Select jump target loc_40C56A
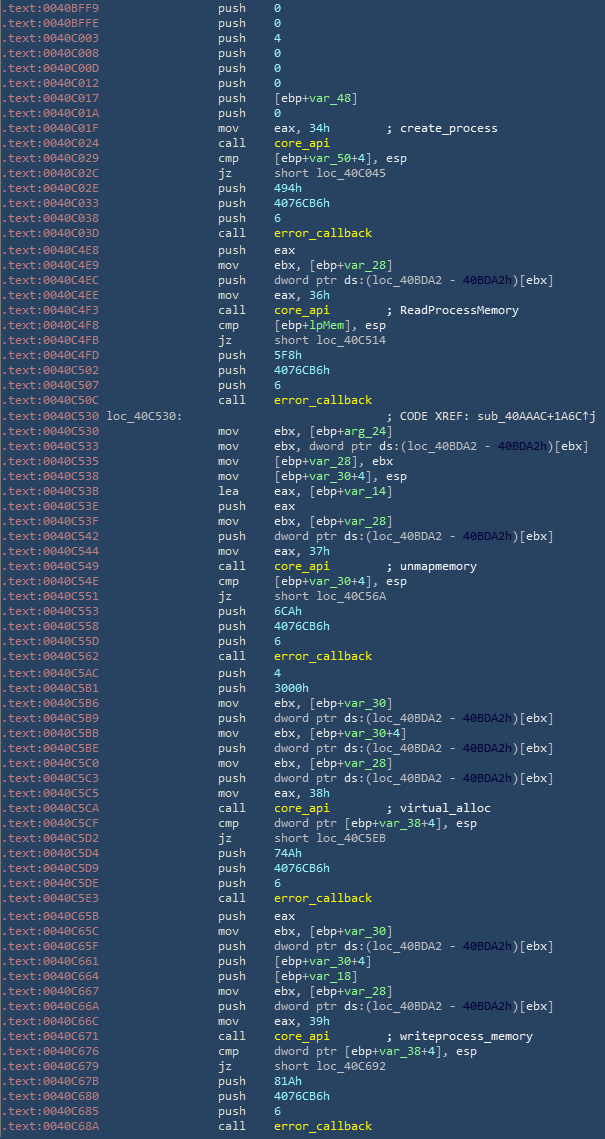Image resolution: width=605 pixels, height=1139 pixels. pyautogui.click(x=351, y=596)
